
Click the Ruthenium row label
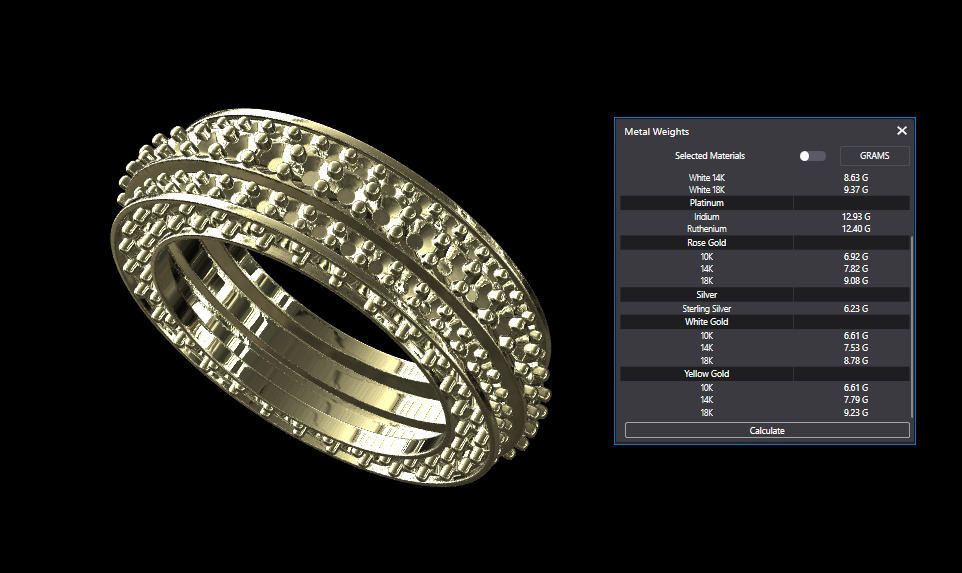coord(706,229)
